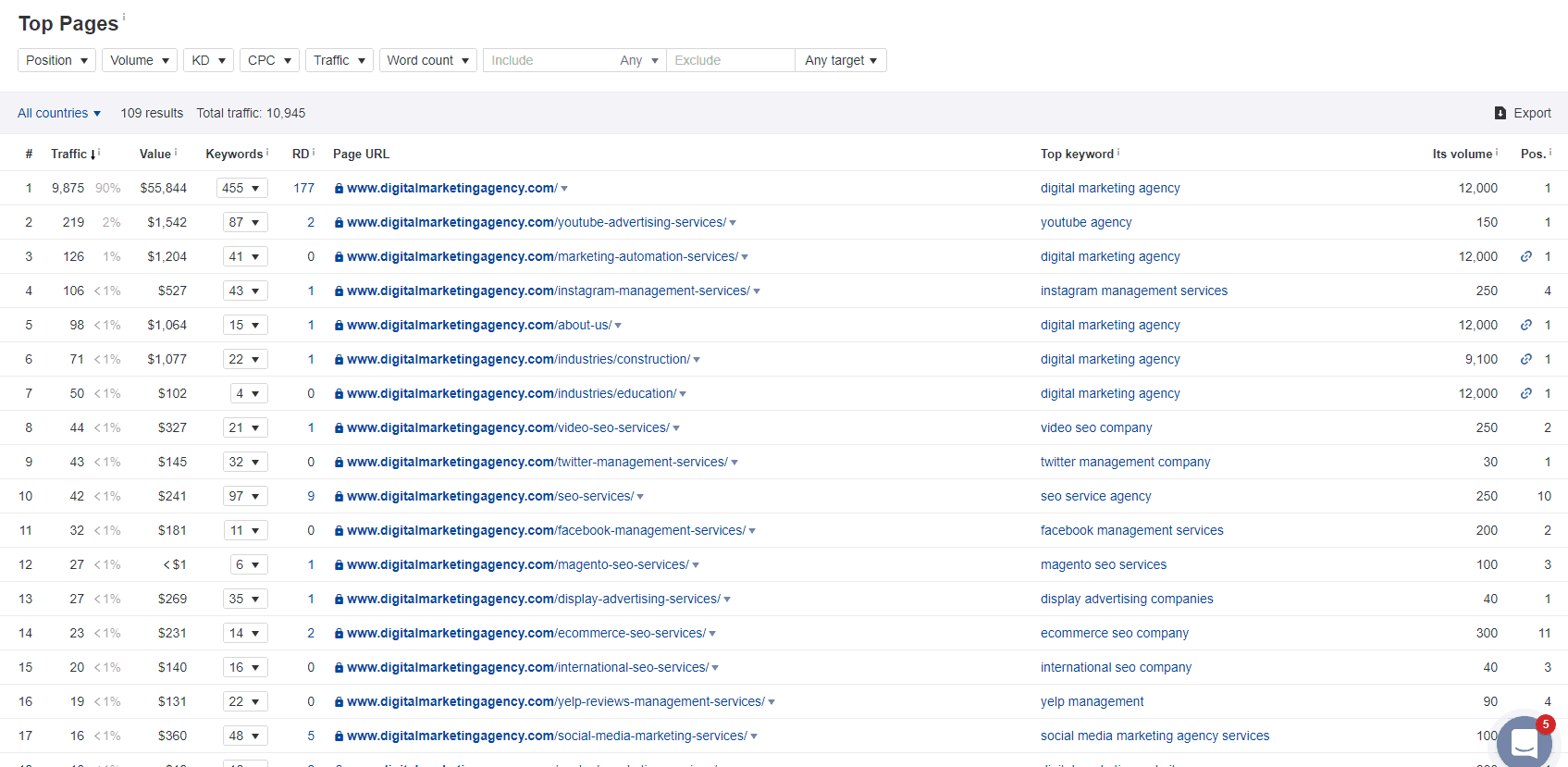
Task: Sort table by Traffic column header
Action: [69, 154]
